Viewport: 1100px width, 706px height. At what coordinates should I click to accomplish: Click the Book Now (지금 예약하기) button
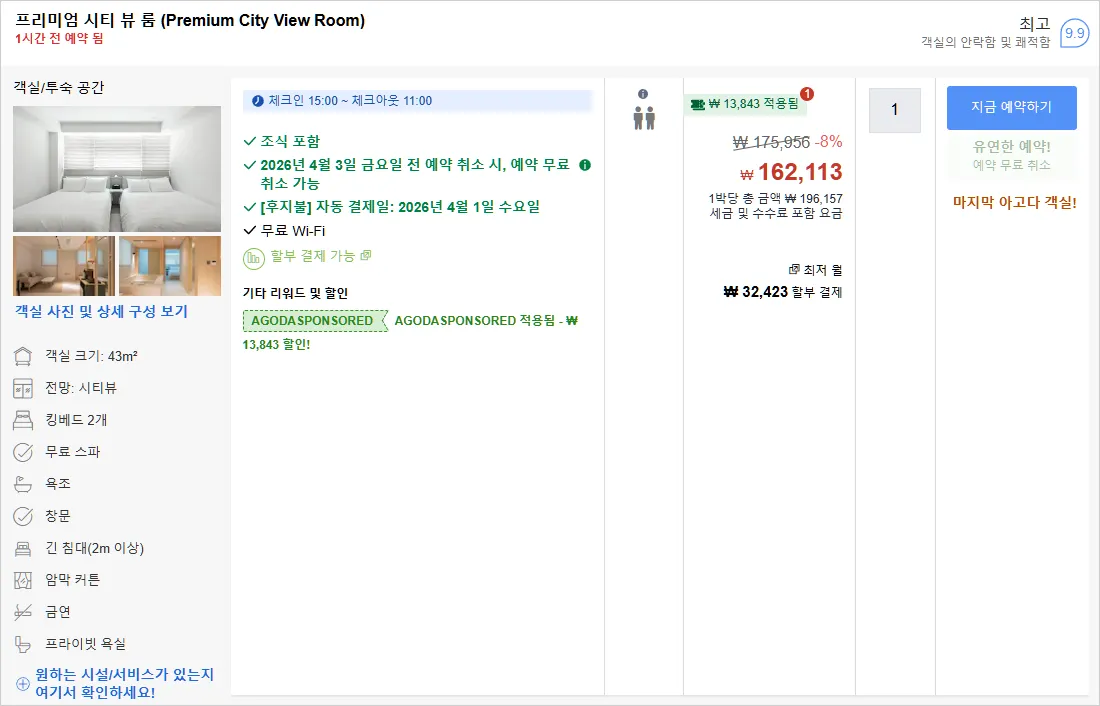(x=1012, y=107)
